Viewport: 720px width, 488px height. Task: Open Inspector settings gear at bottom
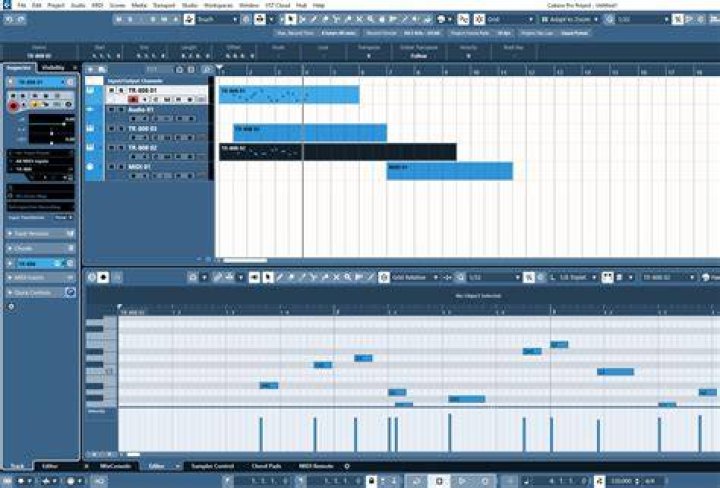(x=11, y=307)
